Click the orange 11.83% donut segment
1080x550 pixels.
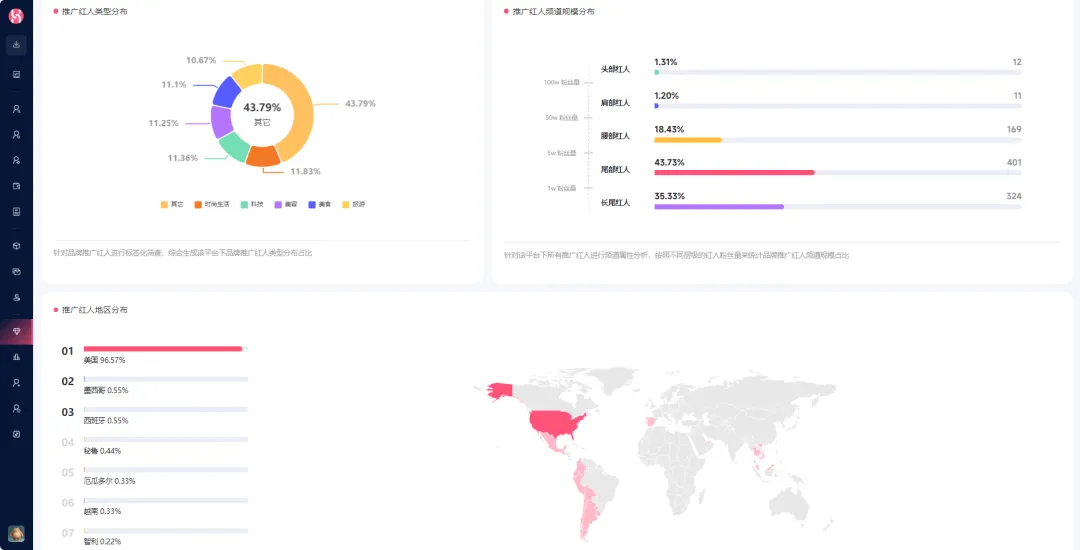point(264,156)
